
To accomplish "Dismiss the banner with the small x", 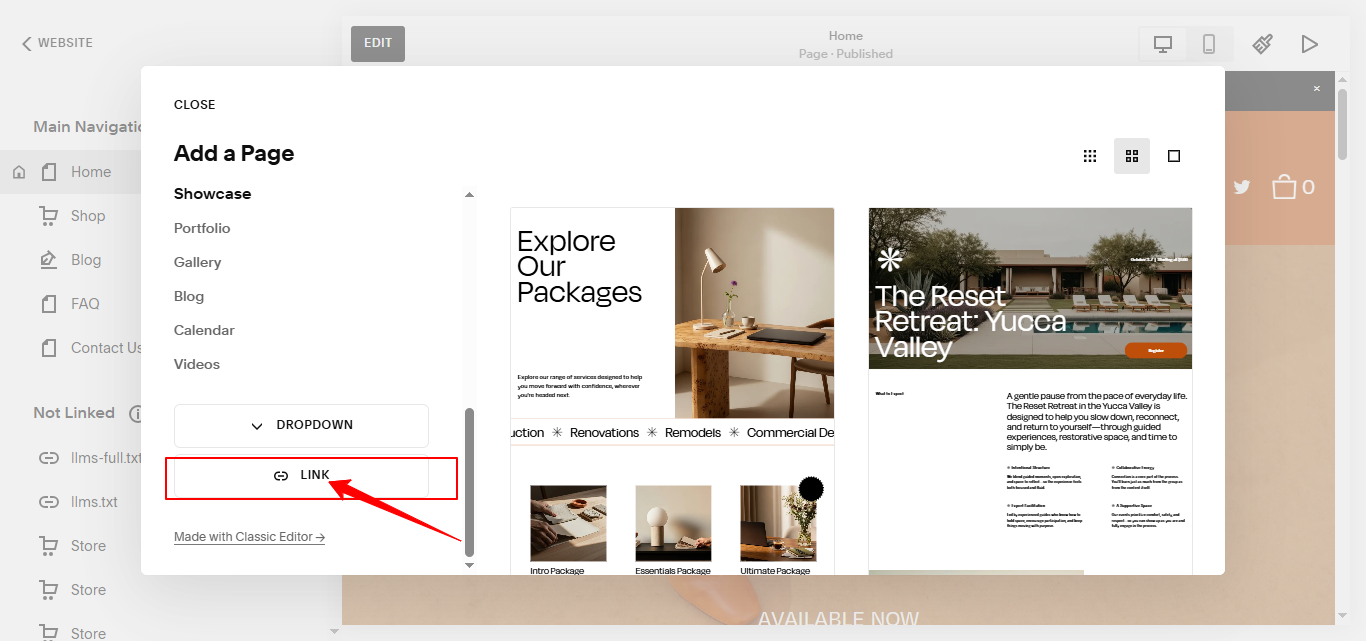I will coord(1317,89).
